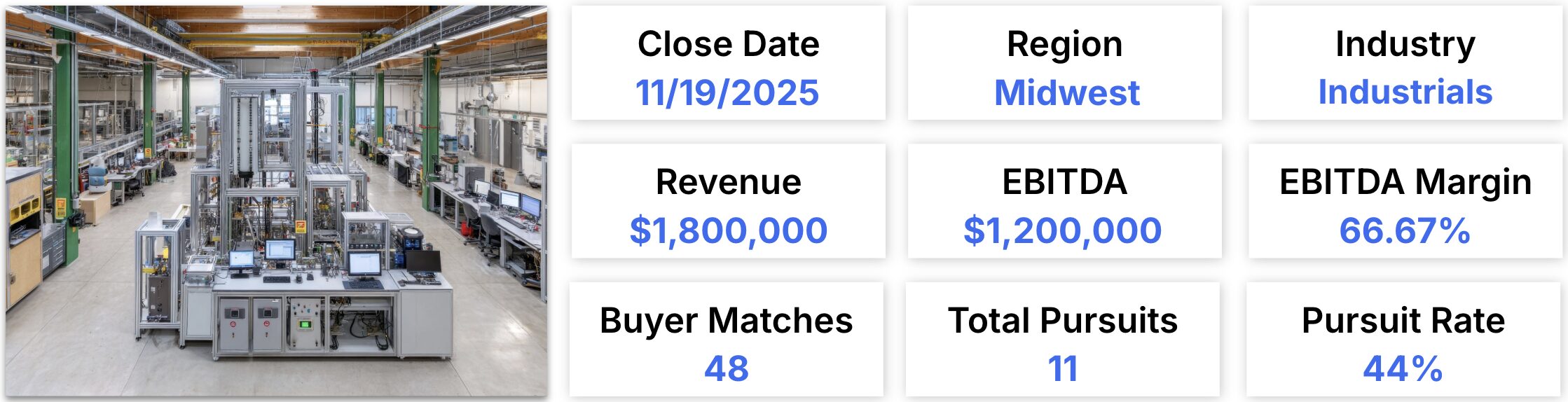This screenshot has width=1568, height=402.
Task: Open the Industrials industry link
Action: [1405, 92]
